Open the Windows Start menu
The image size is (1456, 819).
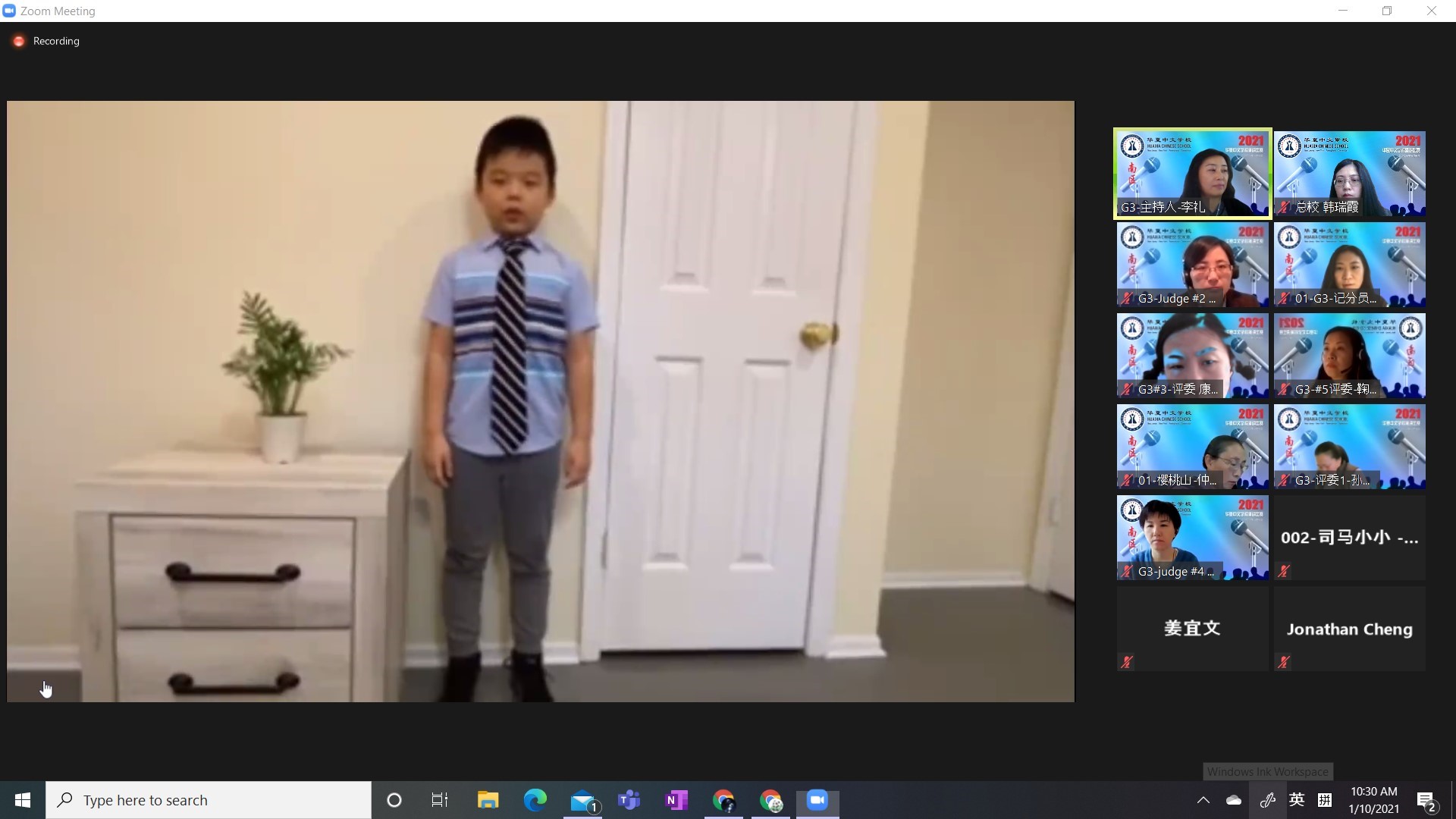point(23,800)
